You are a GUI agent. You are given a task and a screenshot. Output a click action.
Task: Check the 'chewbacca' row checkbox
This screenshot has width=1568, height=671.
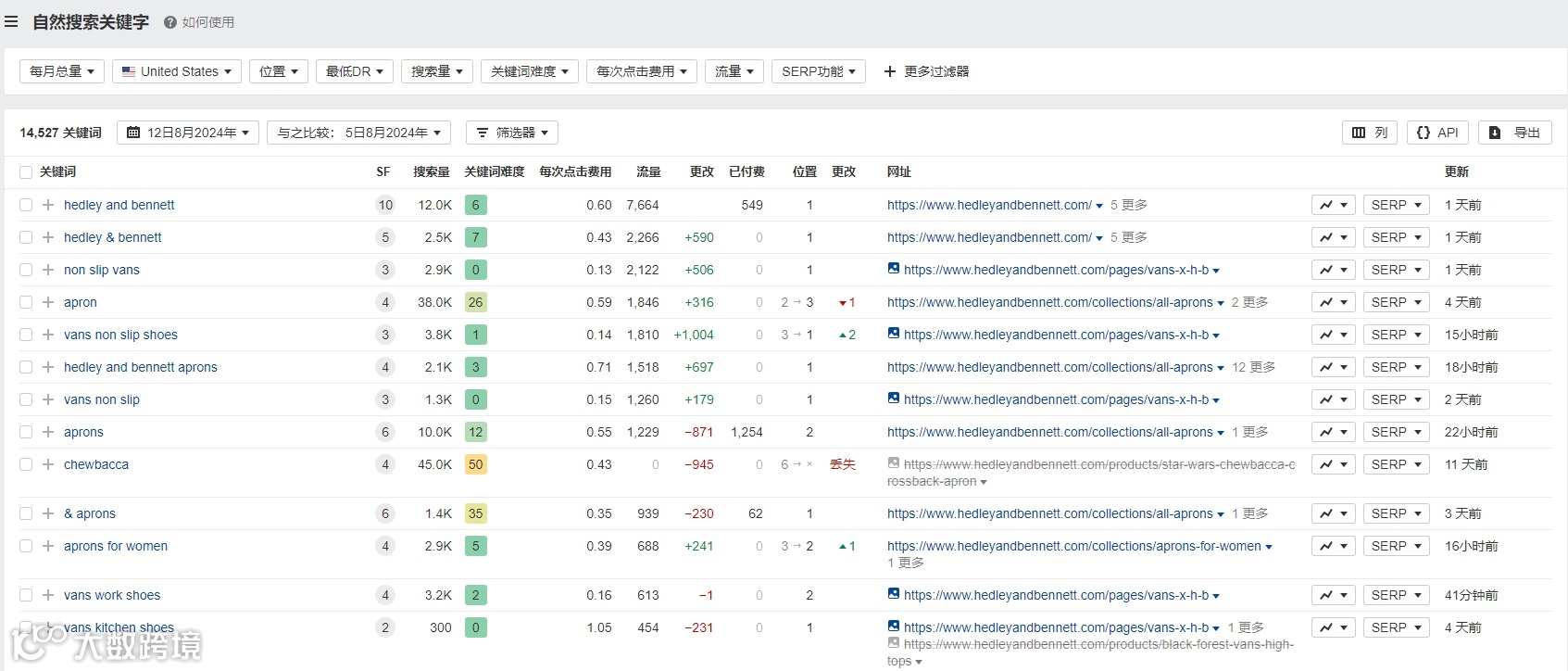click(x=26, y=464)
